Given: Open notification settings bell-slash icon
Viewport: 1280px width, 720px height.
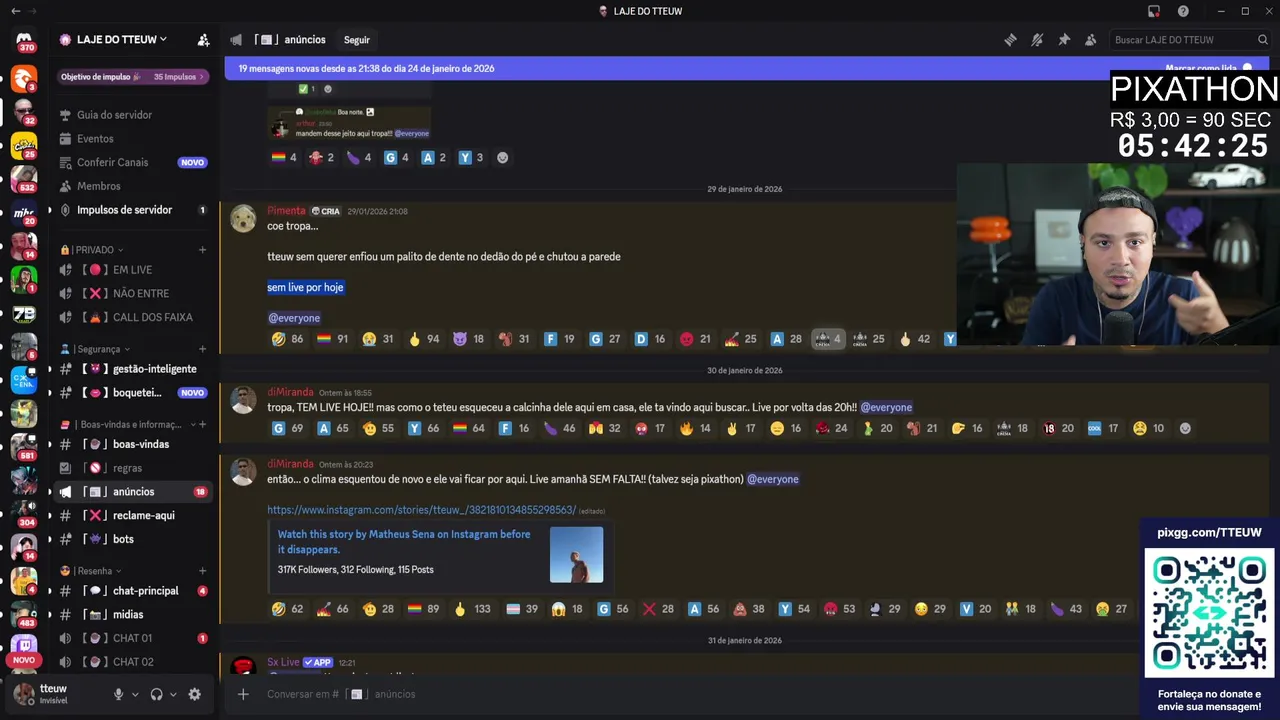Looking at the screenshot, I should click(x=1037, y=40).
